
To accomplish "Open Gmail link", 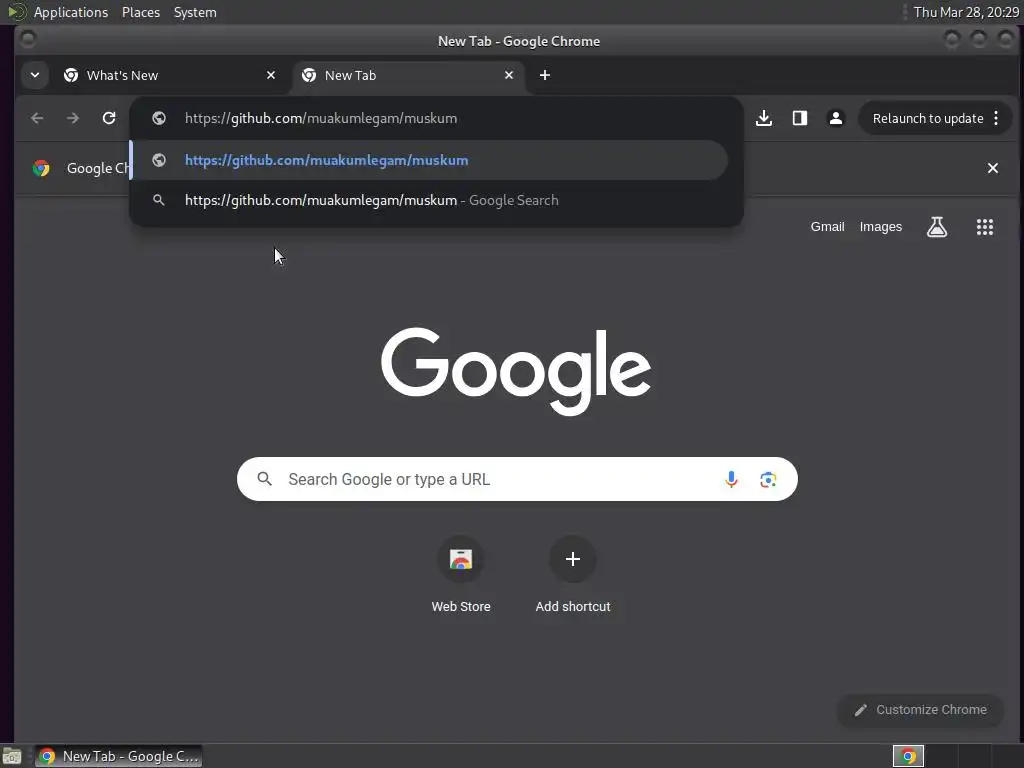I will [827, 227].
